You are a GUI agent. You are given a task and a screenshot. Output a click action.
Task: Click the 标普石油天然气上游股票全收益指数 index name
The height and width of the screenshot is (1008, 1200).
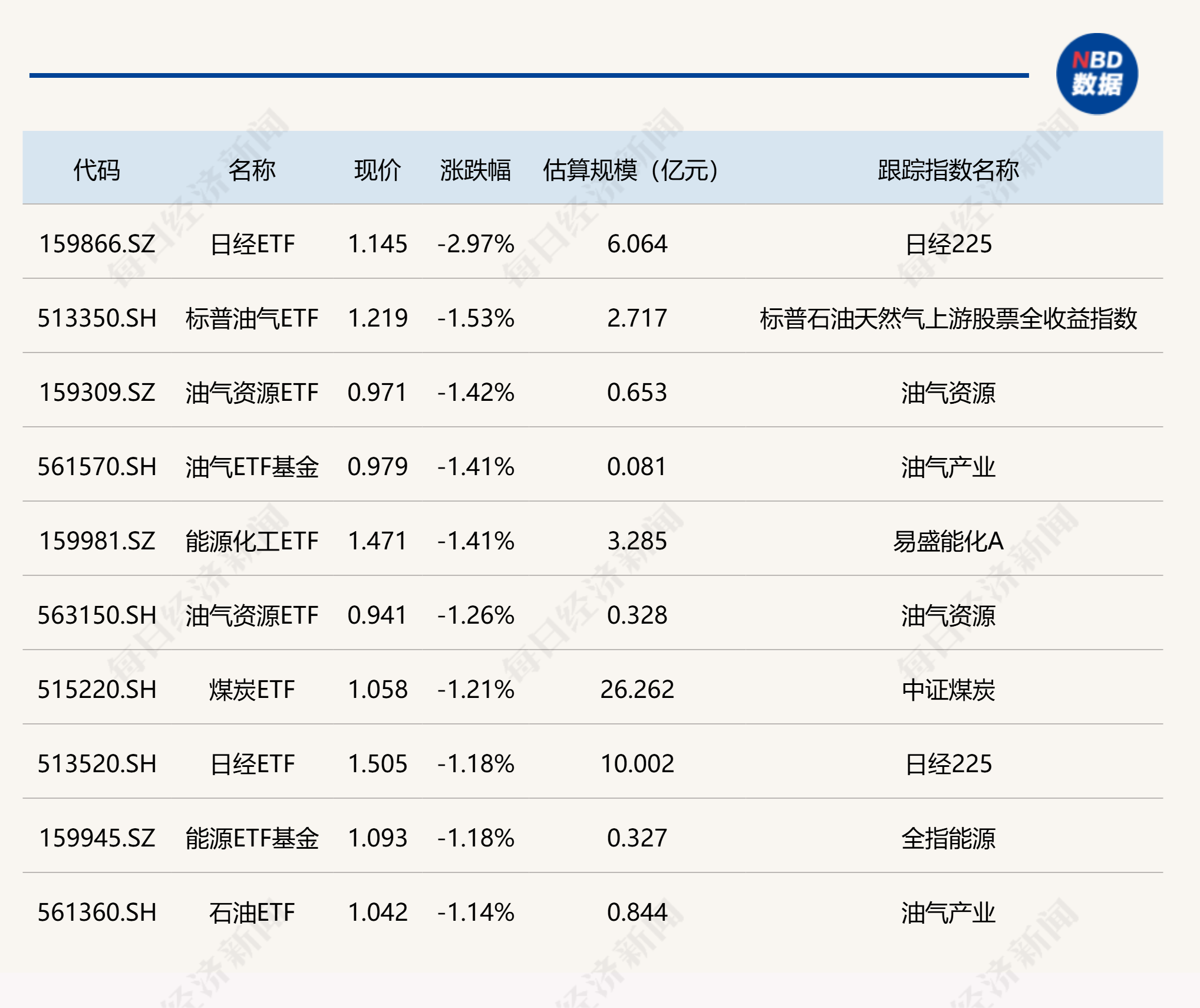pyautogui.click(x=948, y=318)
